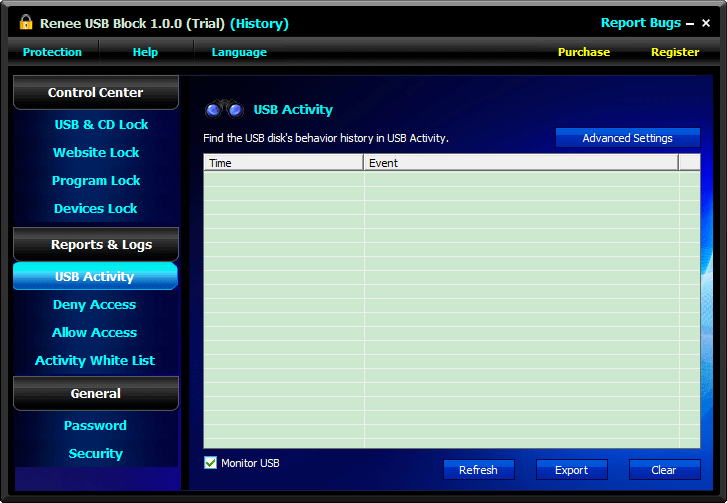Viewport: 727px width, 503px height.
Task: Expand the General section header
Action: [x=95, y=394]
